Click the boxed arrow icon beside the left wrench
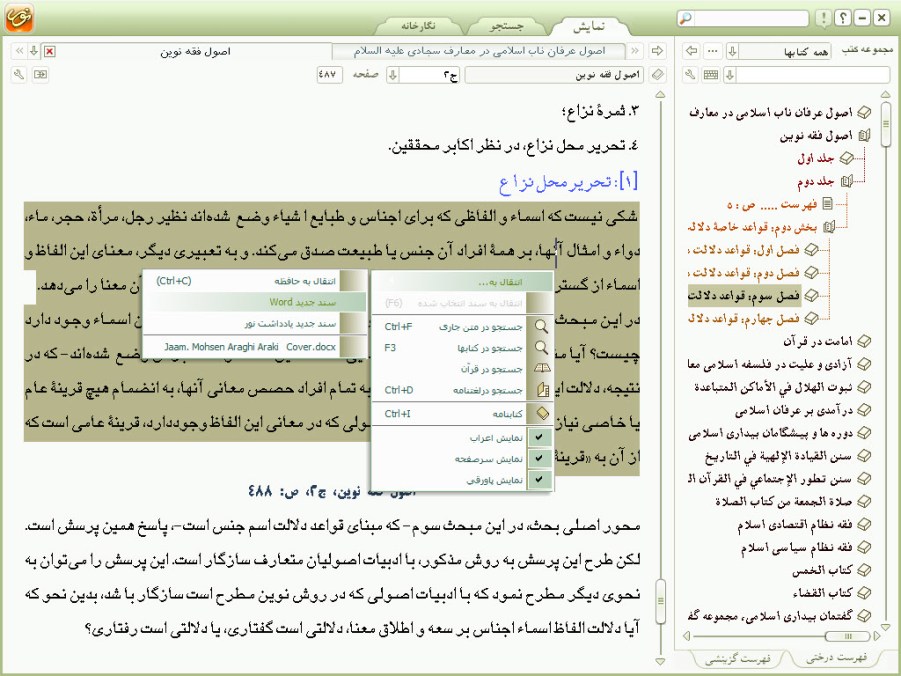The image size is (901, 676). [40, 74]
